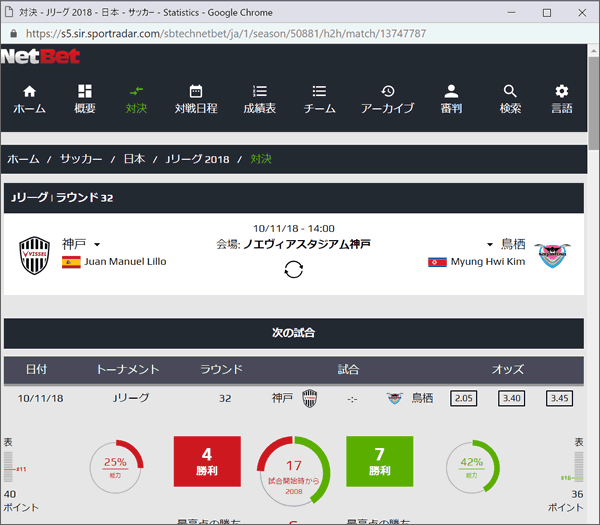The image size is (600, 525).
Task: Click the green 対決 breadcrumb item
Action: (x=261, y=159)
